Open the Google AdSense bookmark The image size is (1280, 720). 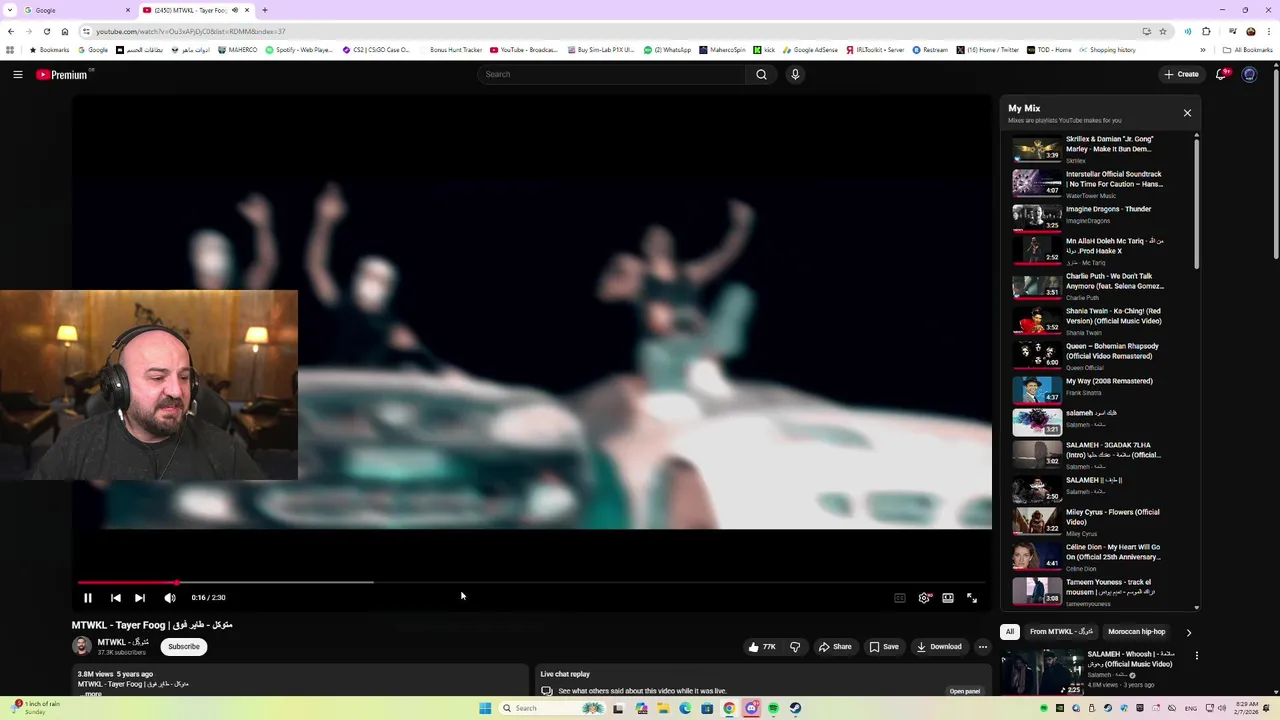tap(811, 50)
